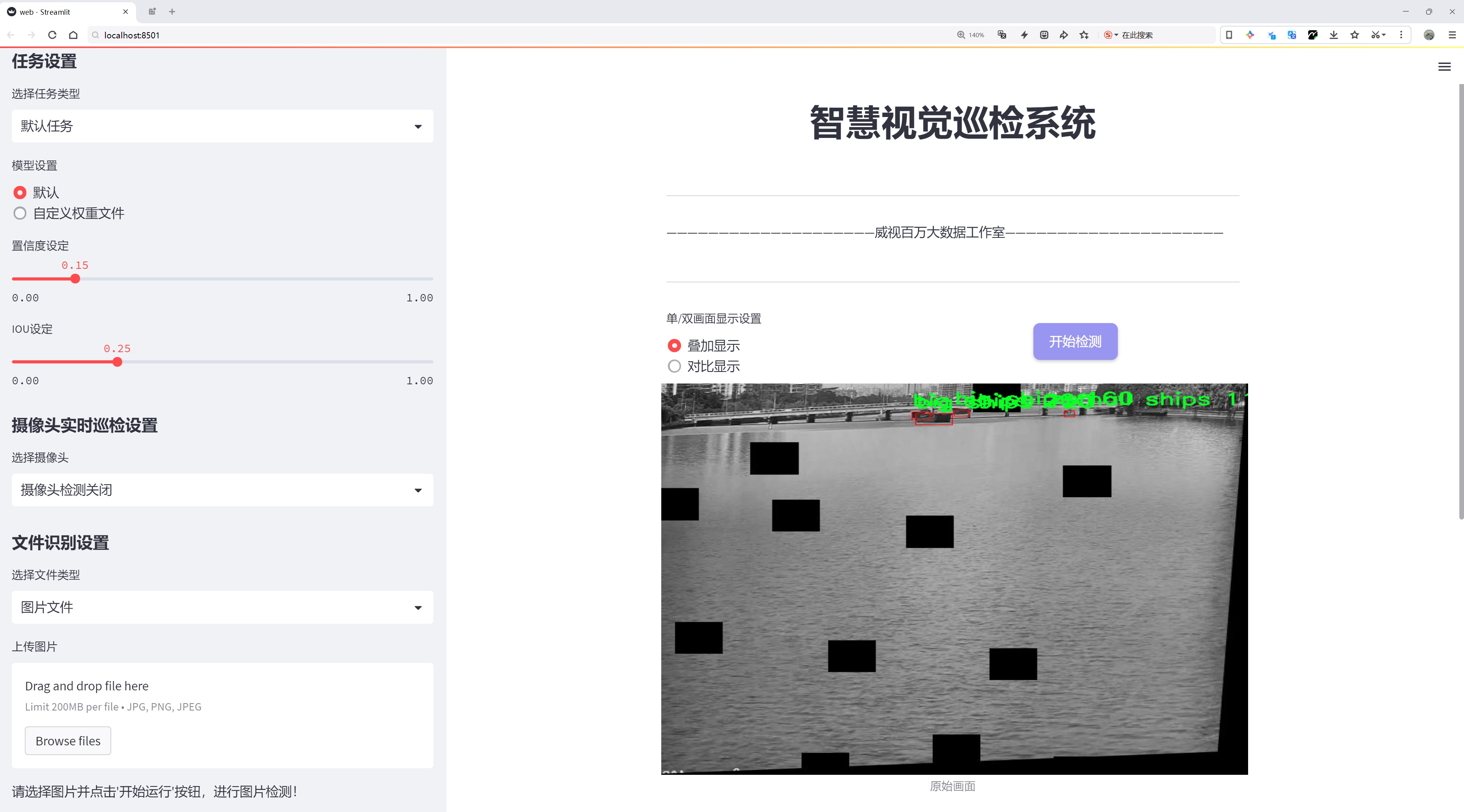Click the IOU slider handle at 0.25
1464x812 pixels.
pyautogui.click(x=117, y=362)
